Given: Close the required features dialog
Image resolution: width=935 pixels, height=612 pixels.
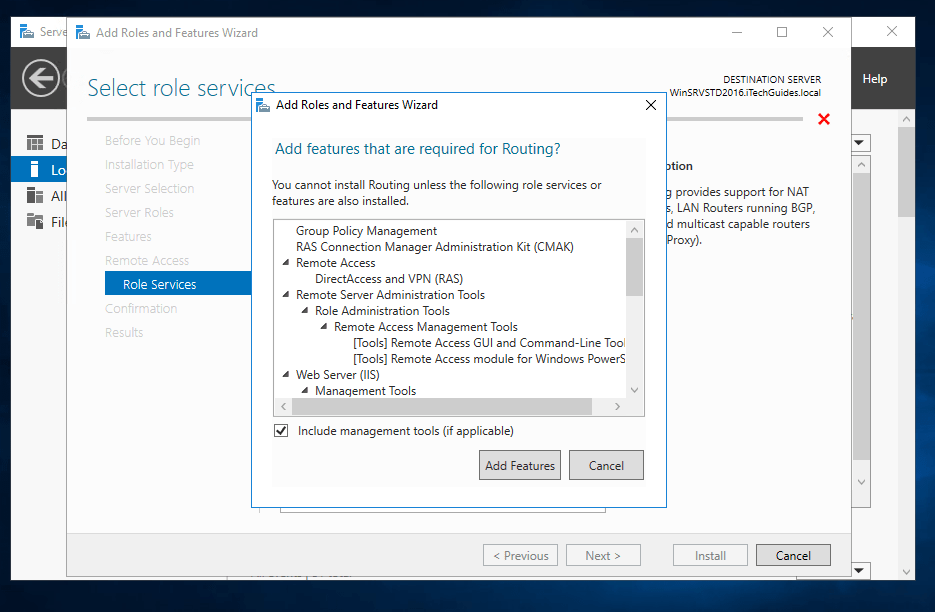Looking at the screenshot, I should (x=650, y=105).
